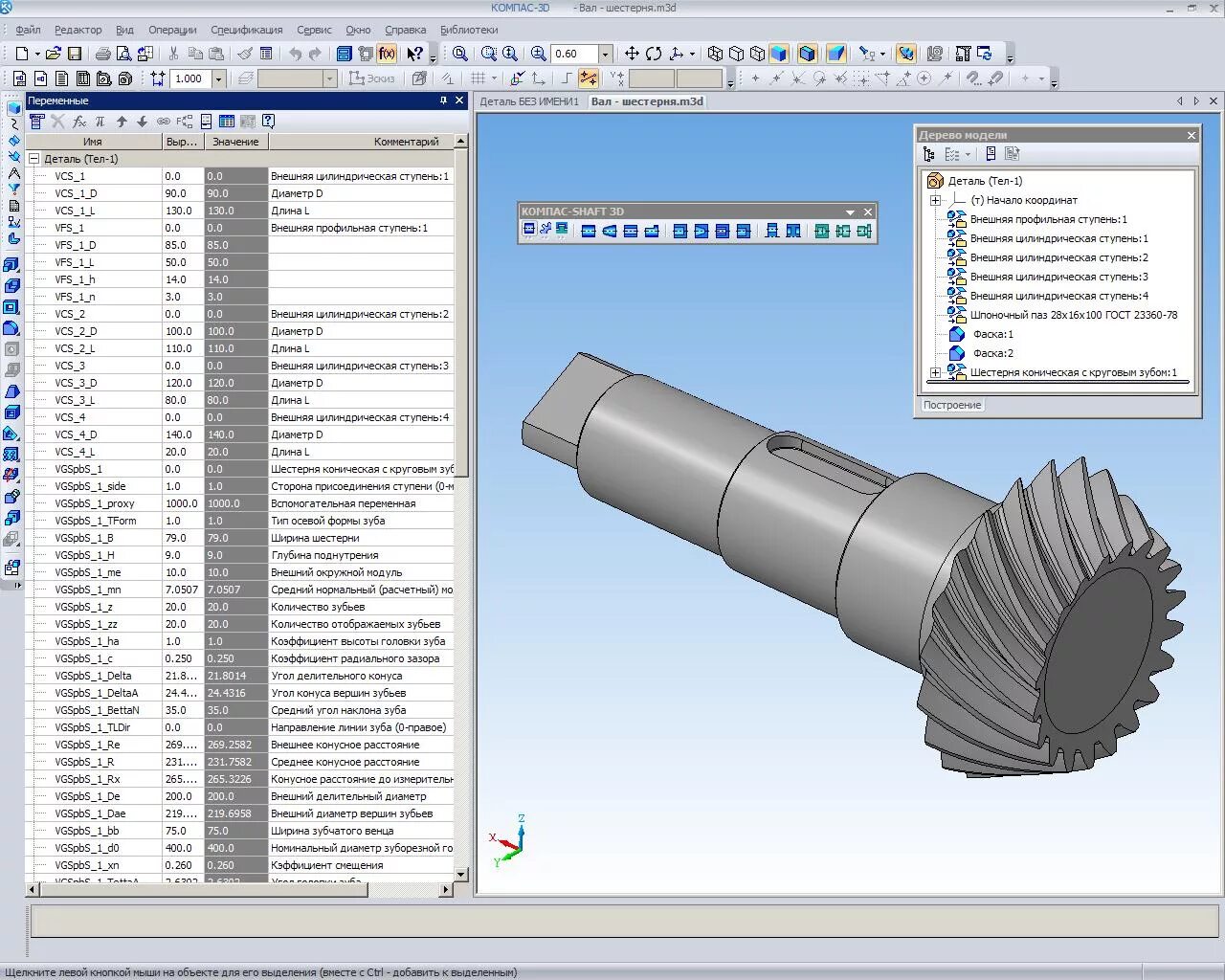Enable the shaded display mode
The image size is (1225, 980).
click(778, 54)
